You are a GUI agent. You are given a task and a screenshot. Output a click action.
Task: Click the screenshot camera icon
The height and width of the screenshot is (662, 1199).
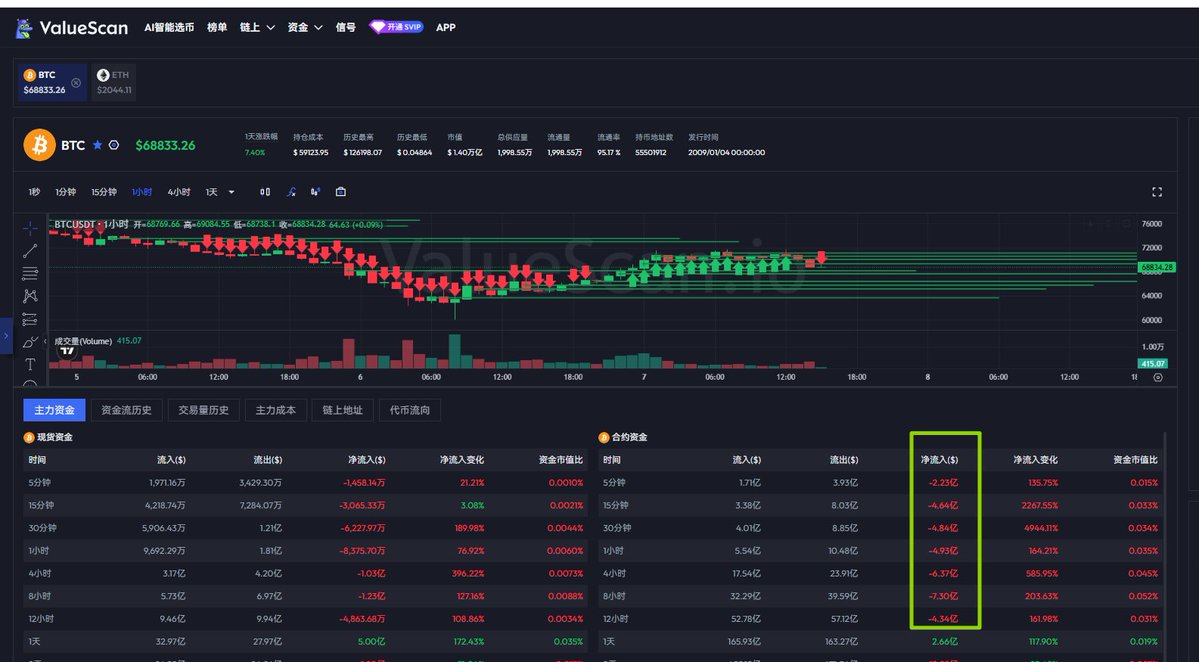[341, 192]
